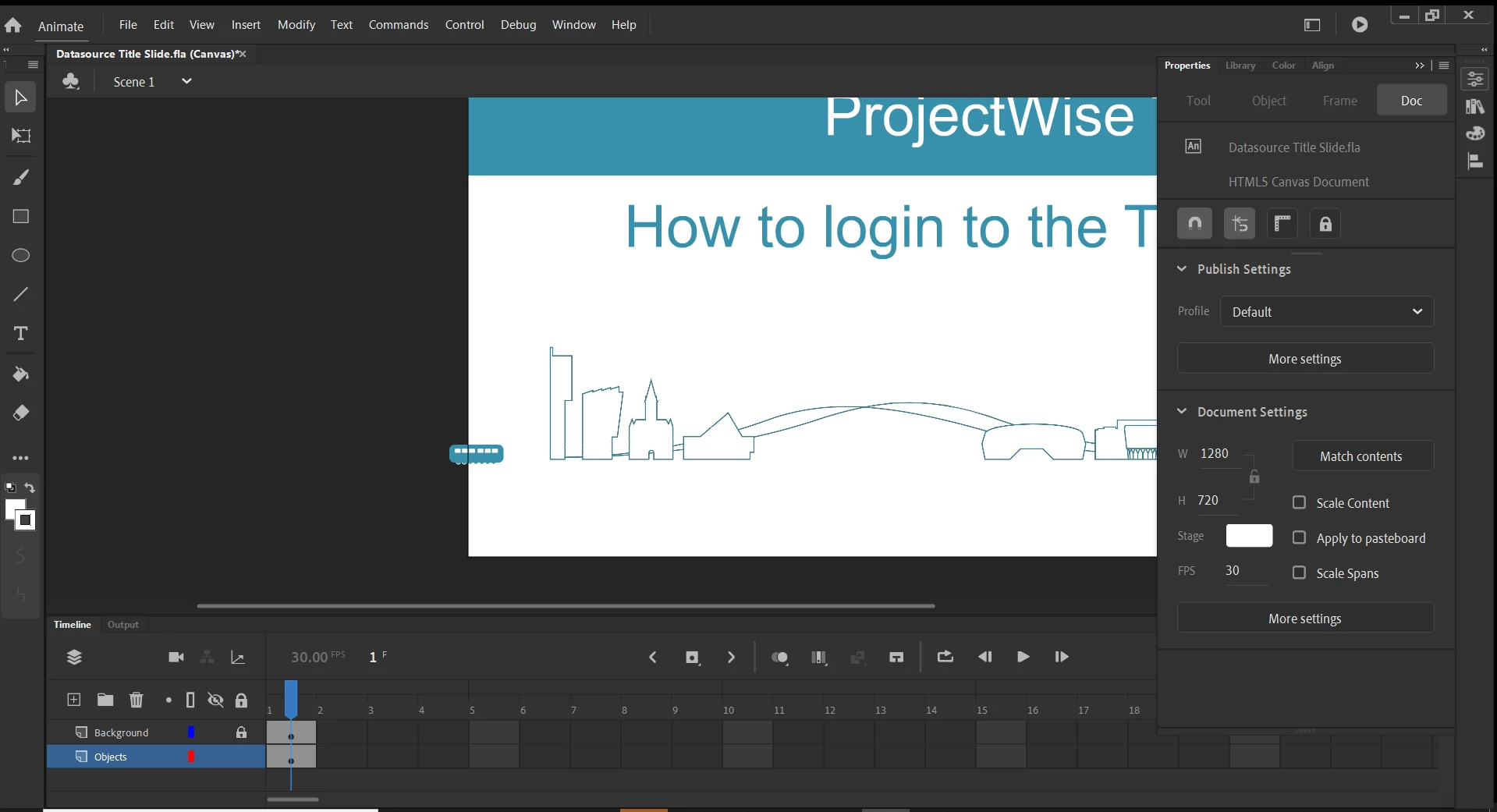Open the Control menu
This screenshot has height=812, width=1497.
(x=465, y=25)
